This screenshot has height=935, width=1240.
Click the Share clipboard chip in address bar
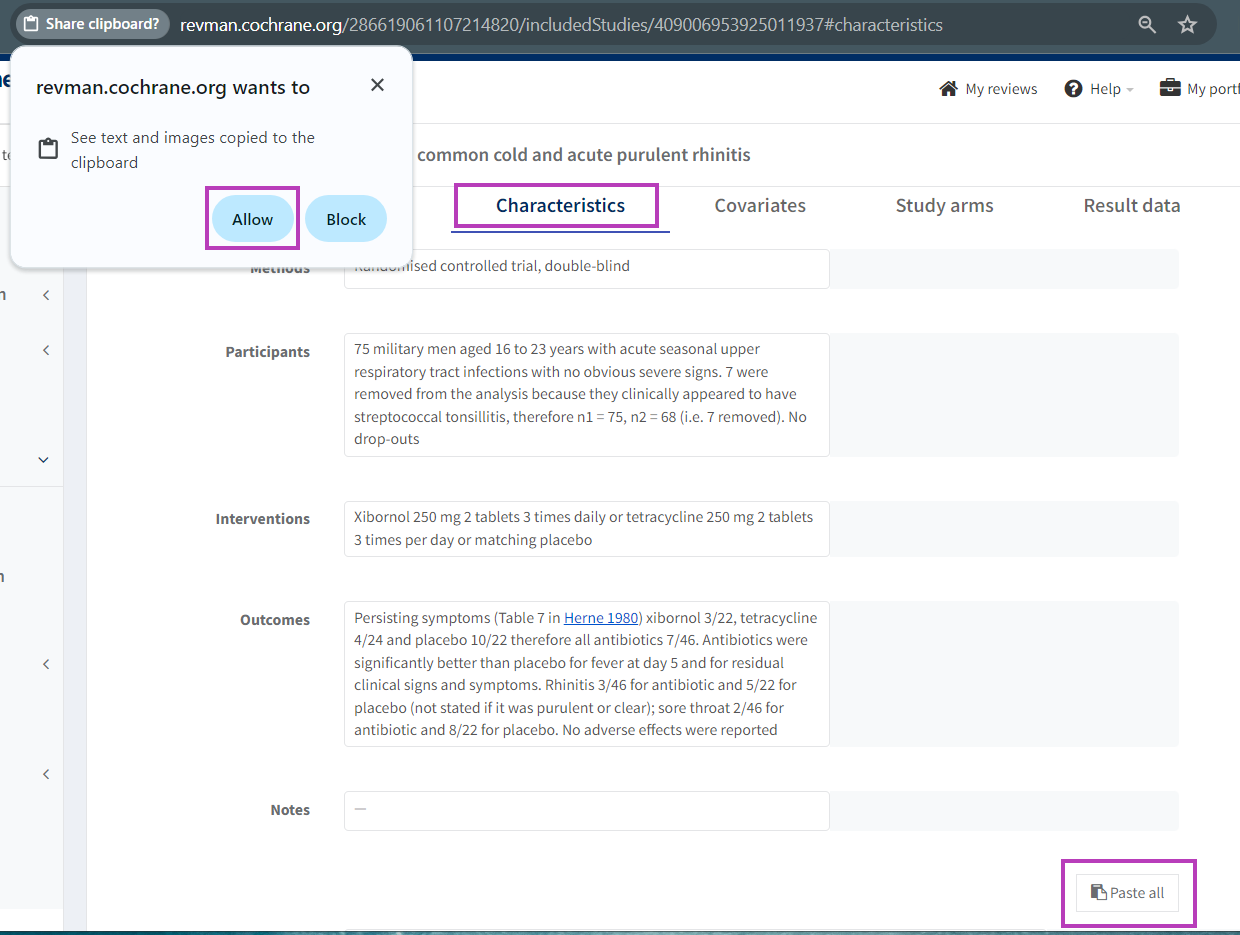point(92,24)
